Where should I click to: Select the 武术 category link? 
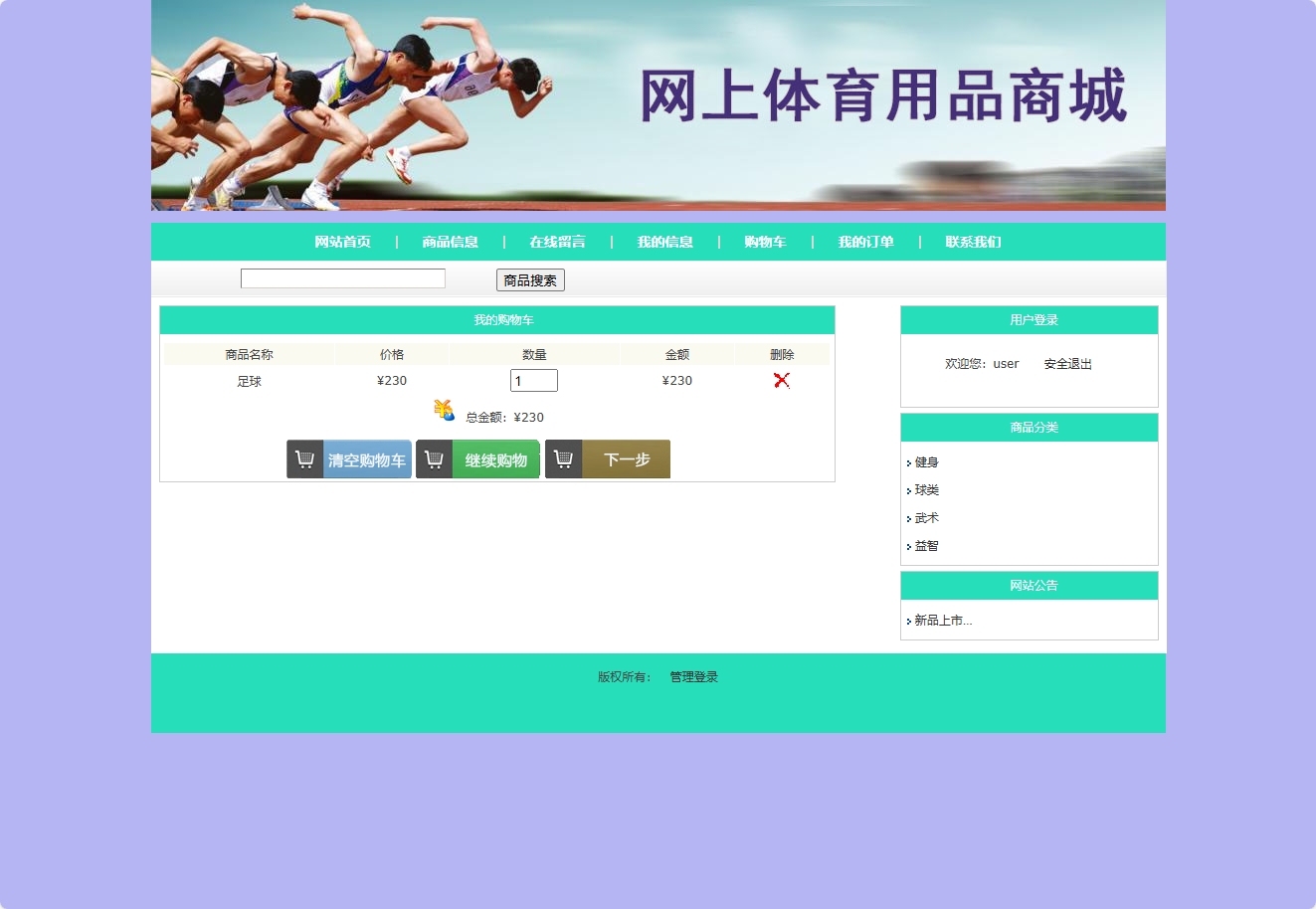click(x=926, y=517)
